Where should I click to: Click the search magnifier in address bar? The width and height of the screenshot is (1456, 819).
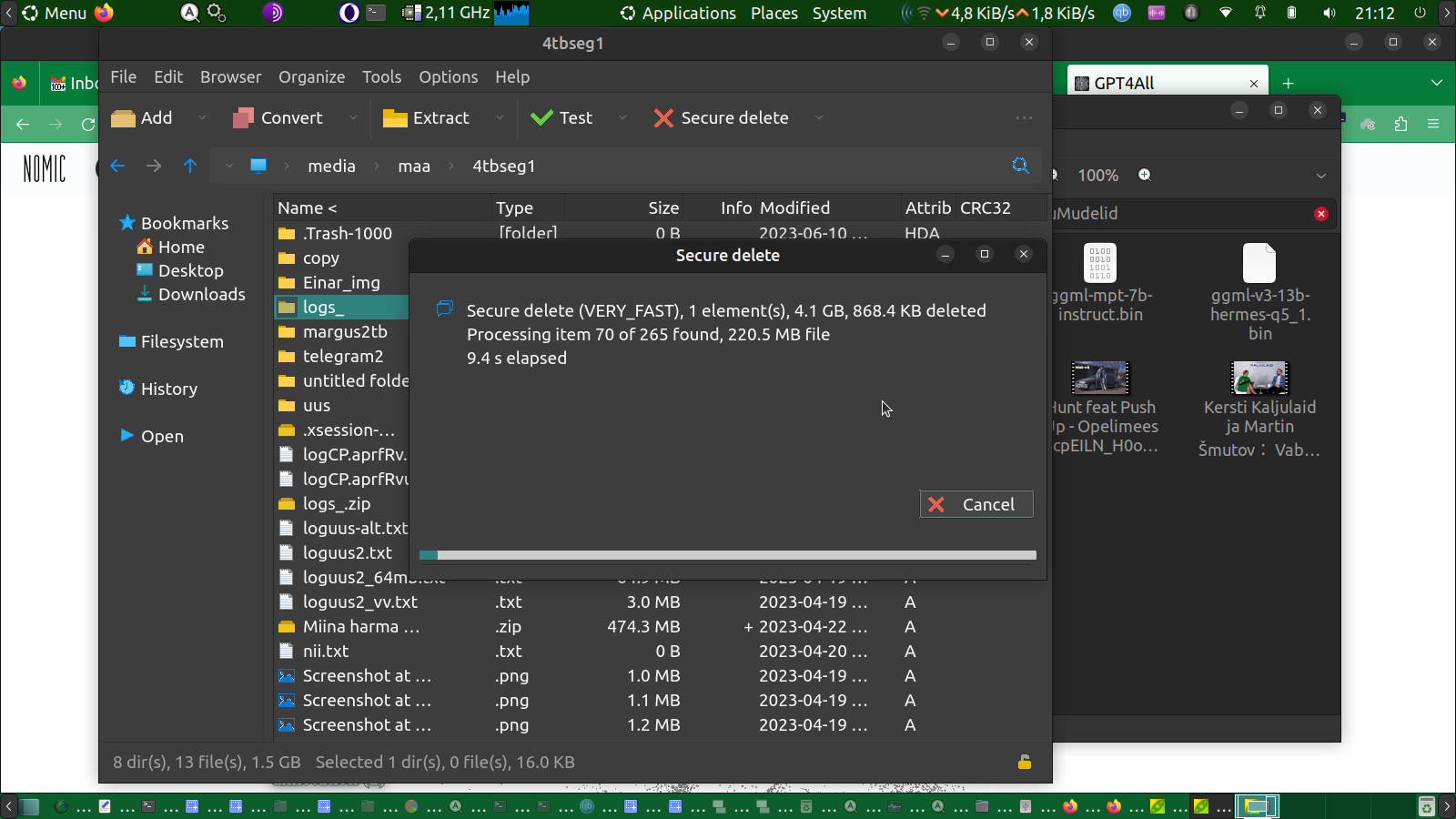point(1020,166)
